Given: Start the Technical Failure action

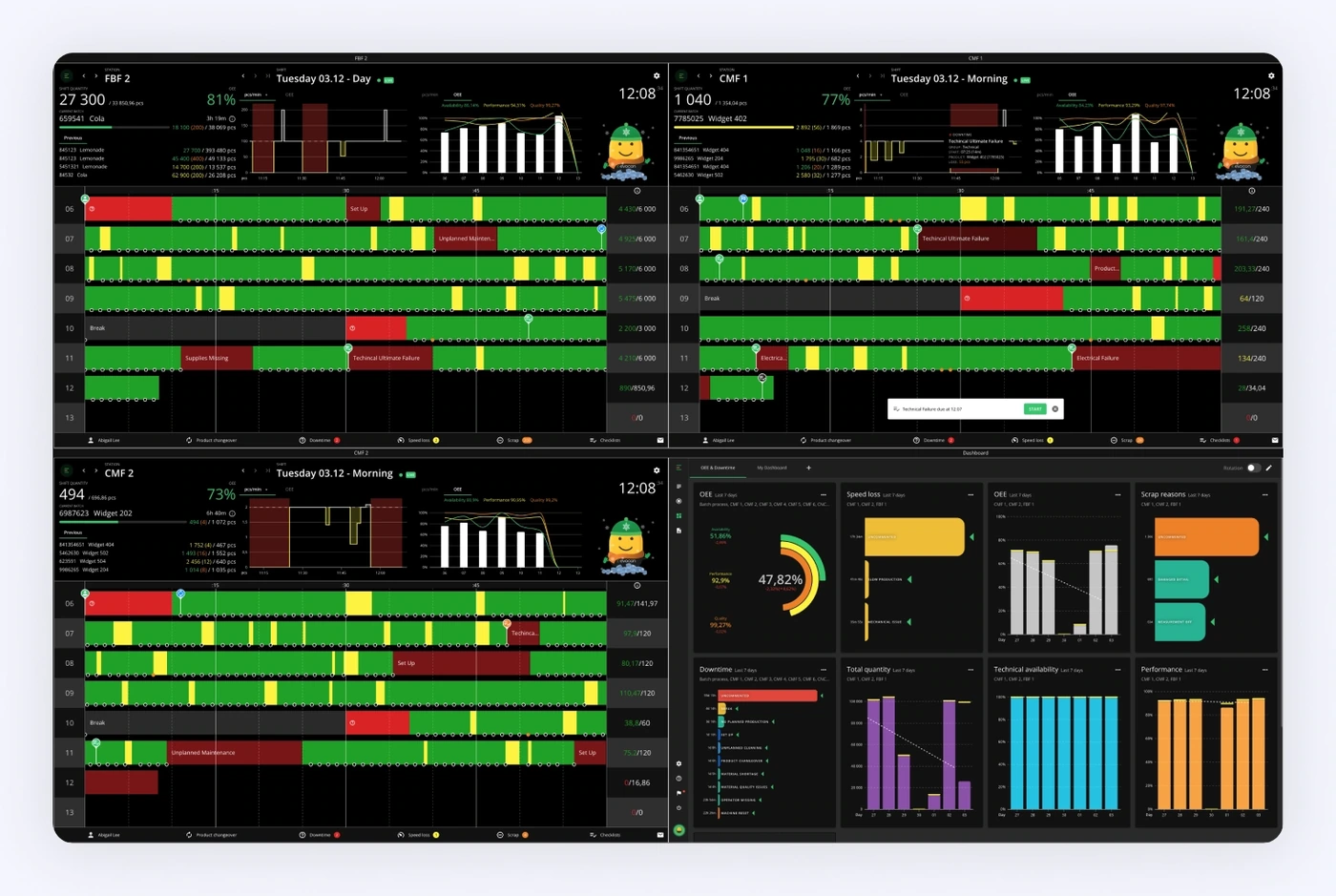Looking at the screenshot, I should tap(1034, 408).
